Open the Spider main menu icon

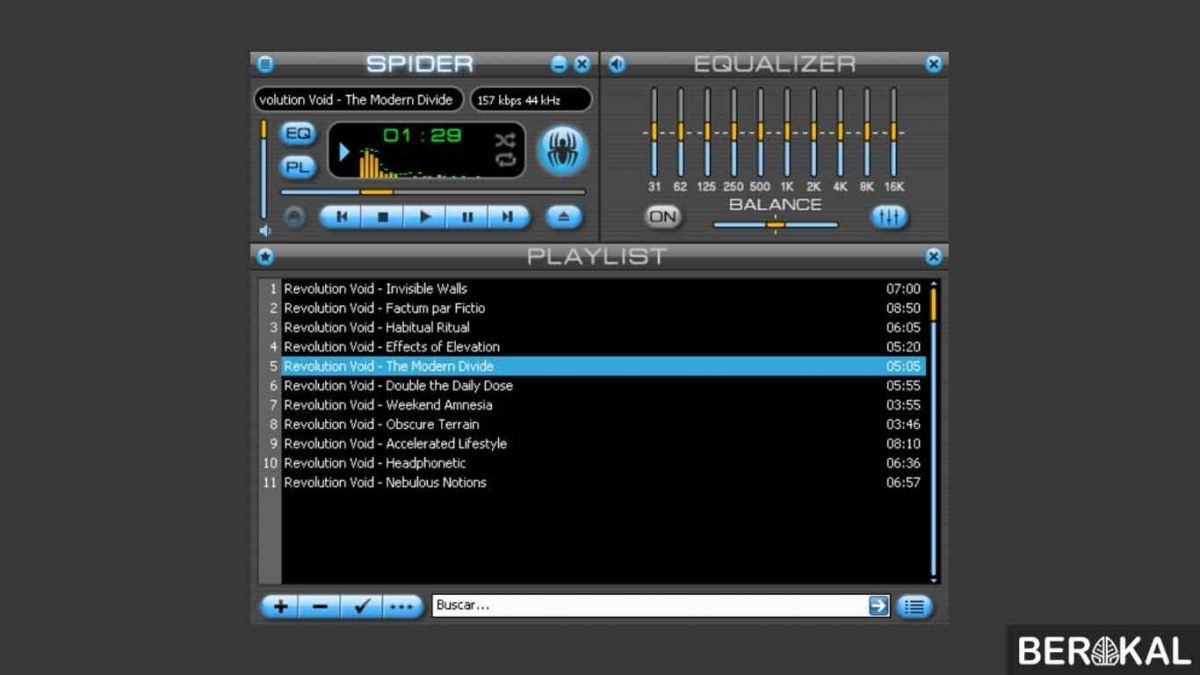tap(265, 64)
